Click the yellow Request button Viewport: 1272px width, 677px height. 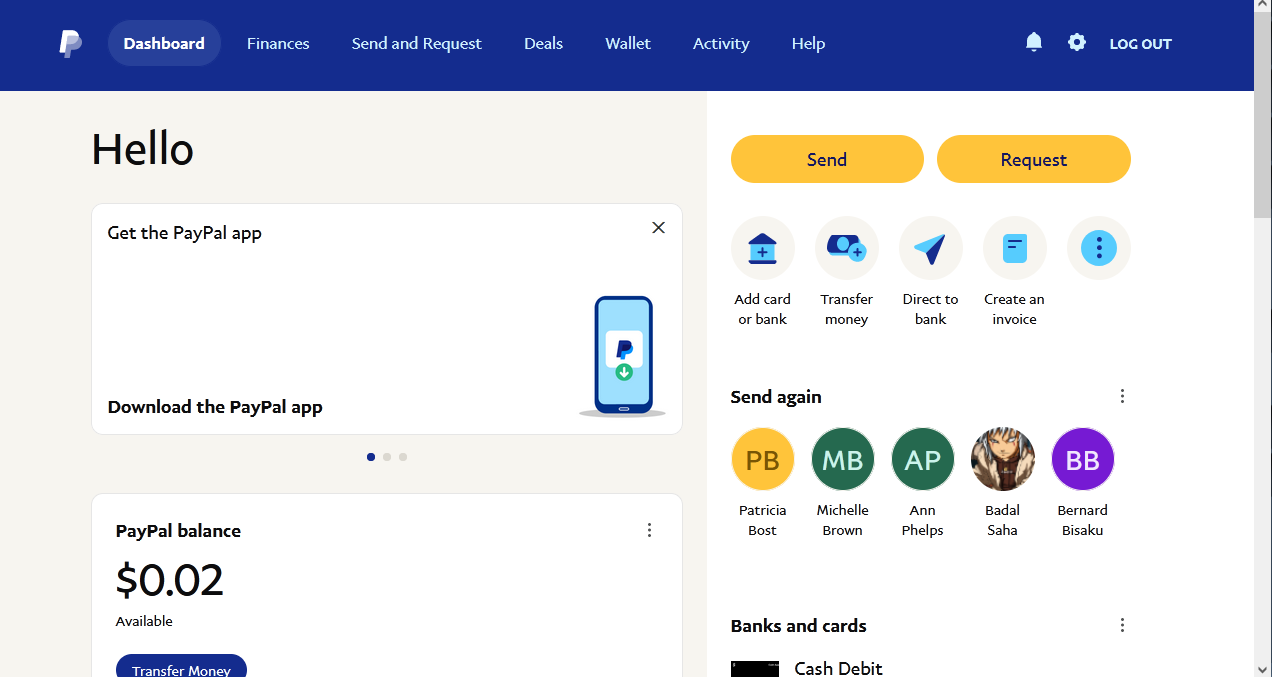(1034, 159)
